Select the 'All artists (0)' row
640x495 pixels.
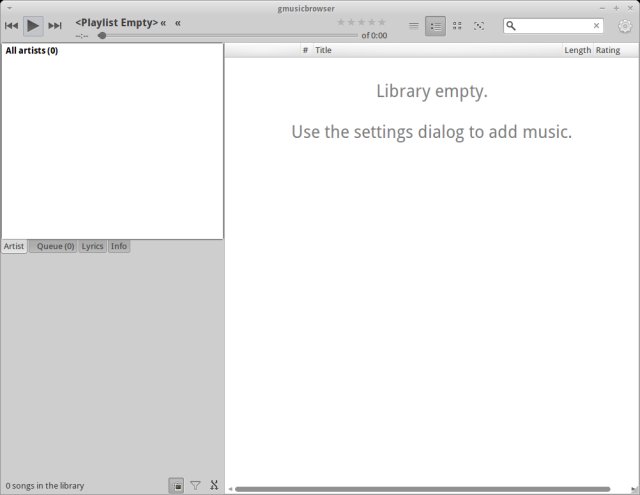112,51
